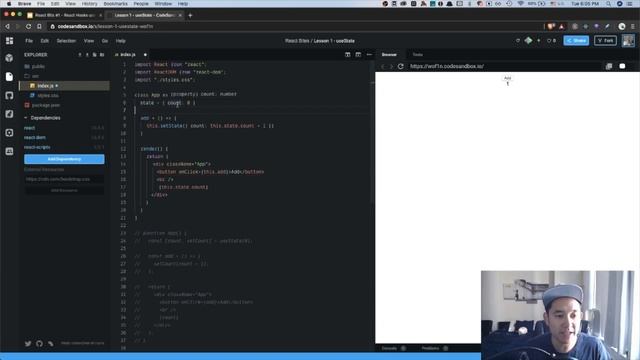The image size is (640, 360).
Task: Click the green diamond icon in the top bar
Action: pos(529,40)
